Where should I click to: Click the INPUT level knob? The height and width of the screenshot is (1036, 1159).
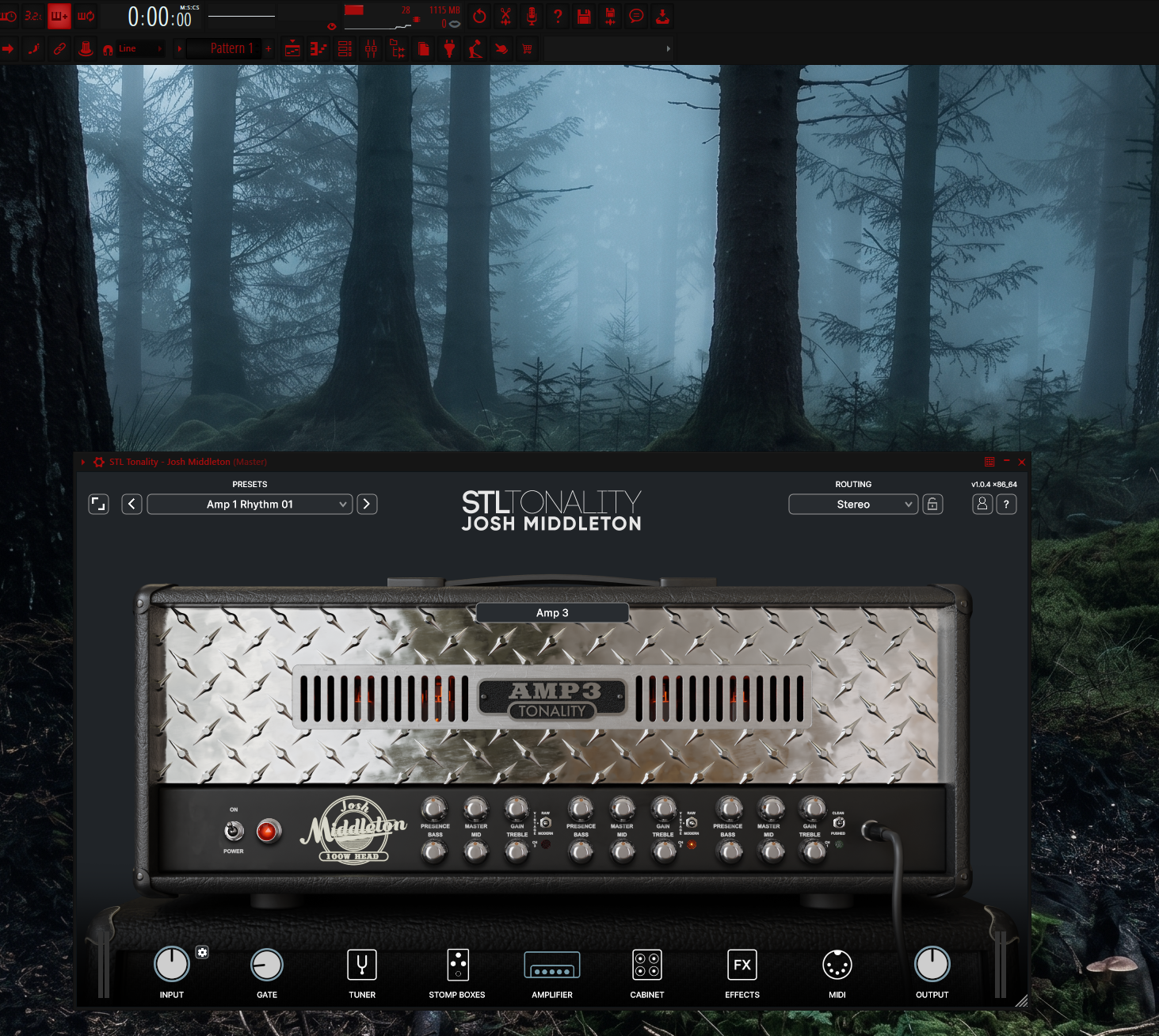point(172,964)
